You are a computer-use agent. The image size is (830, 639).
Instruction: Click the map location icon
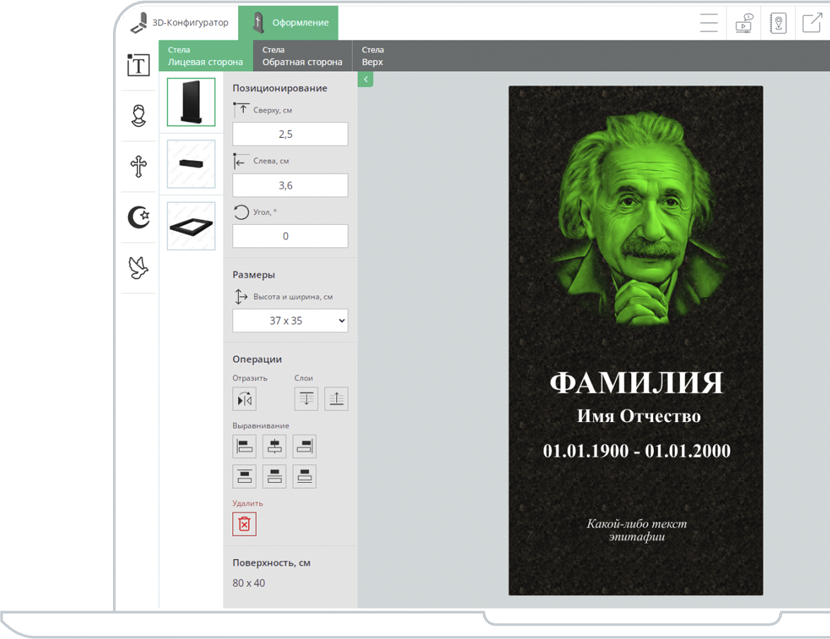778,23
